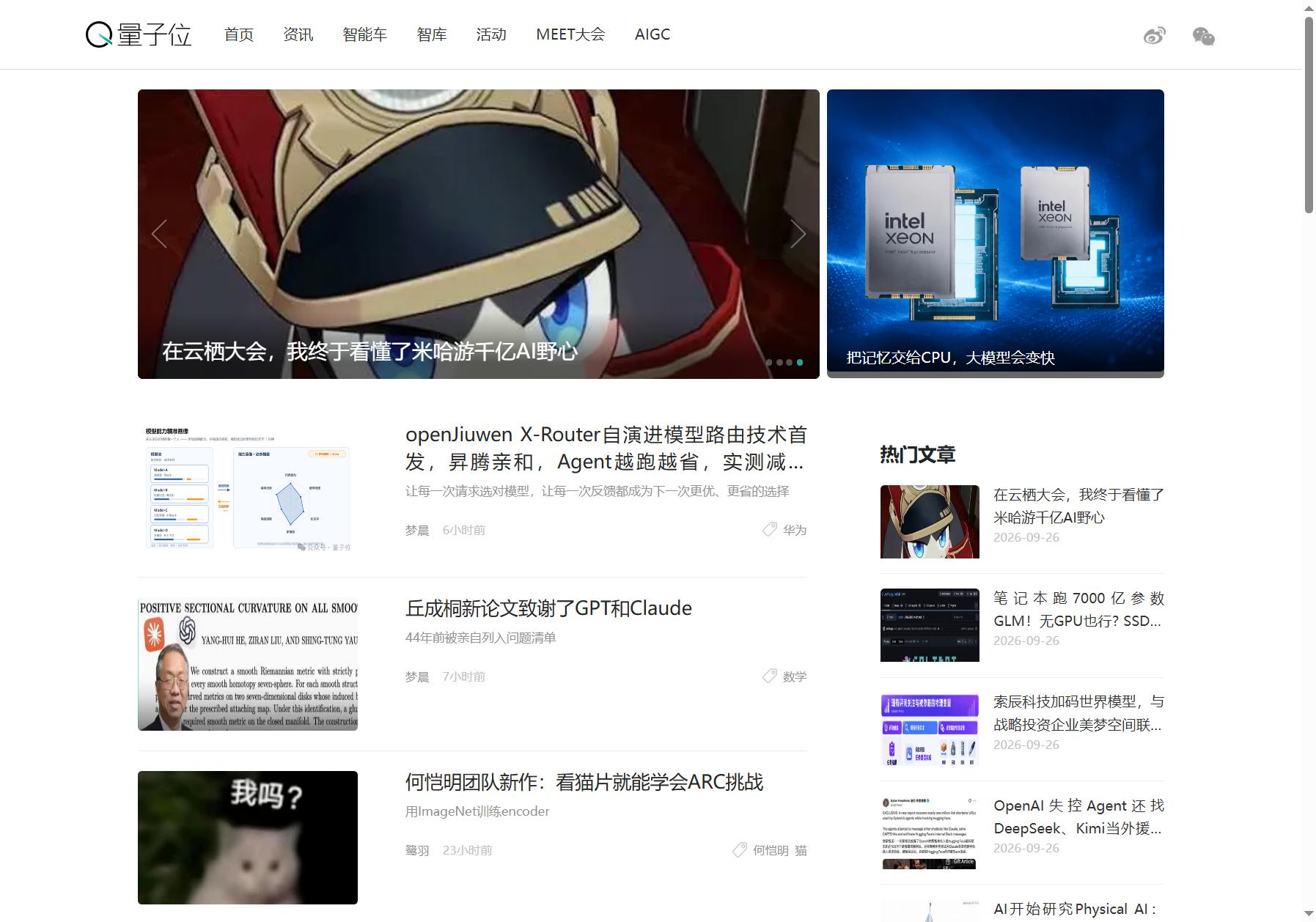Open the Weibo icon in header
The height and width of the screenshot is (922, 1316).
[x=1154, y=35]
